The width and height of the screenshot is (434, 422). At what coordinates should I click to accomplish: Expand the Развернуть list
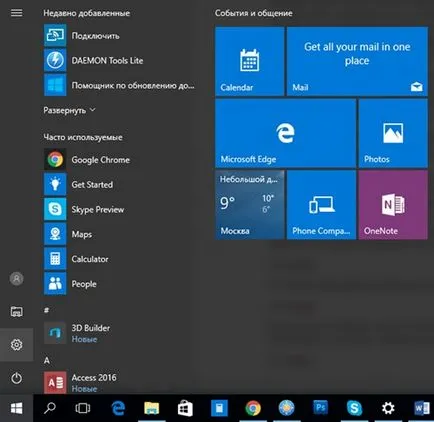click(69, 110)
